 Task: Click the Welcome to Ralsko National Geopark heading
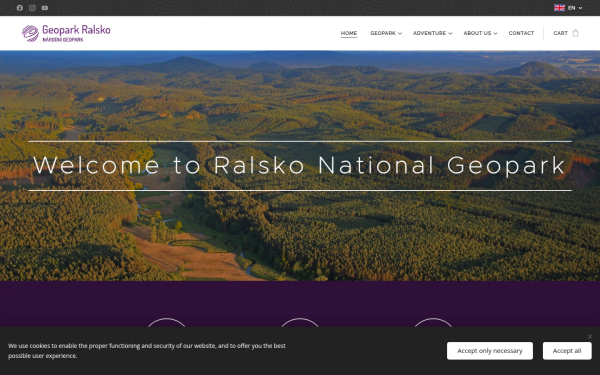pyautogui.click(x=300, y=165)
